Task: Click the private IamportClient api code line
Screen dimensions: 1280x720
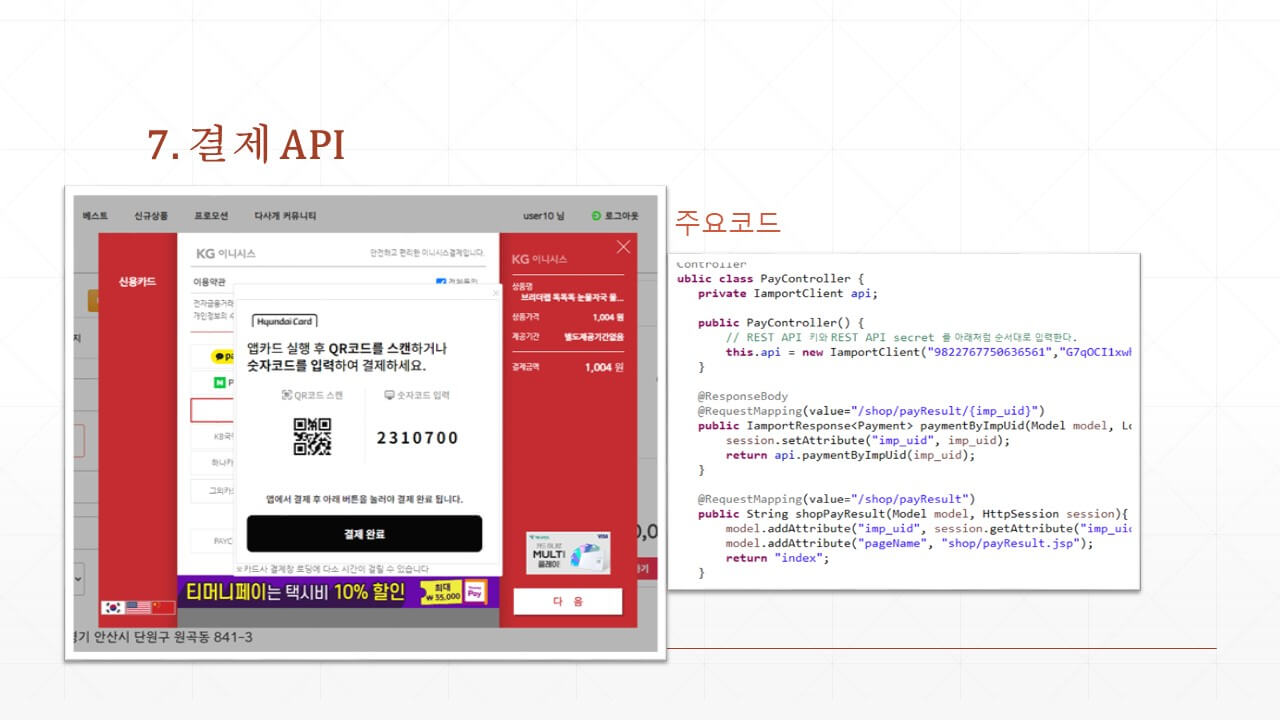Action: coord(788,294)
